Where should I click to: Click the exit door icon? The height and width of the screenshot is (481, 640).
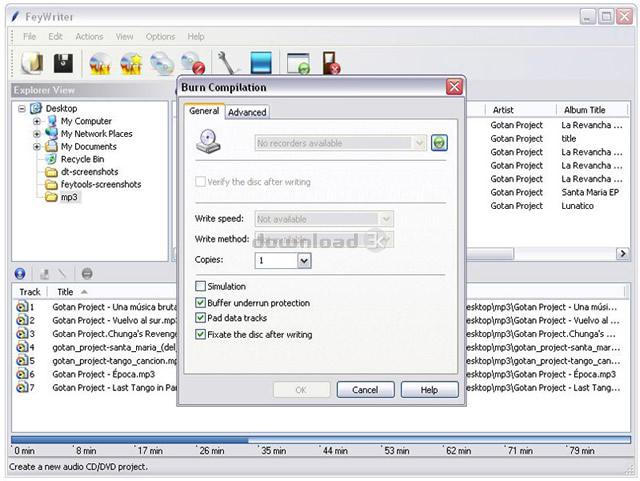point(331,63)
